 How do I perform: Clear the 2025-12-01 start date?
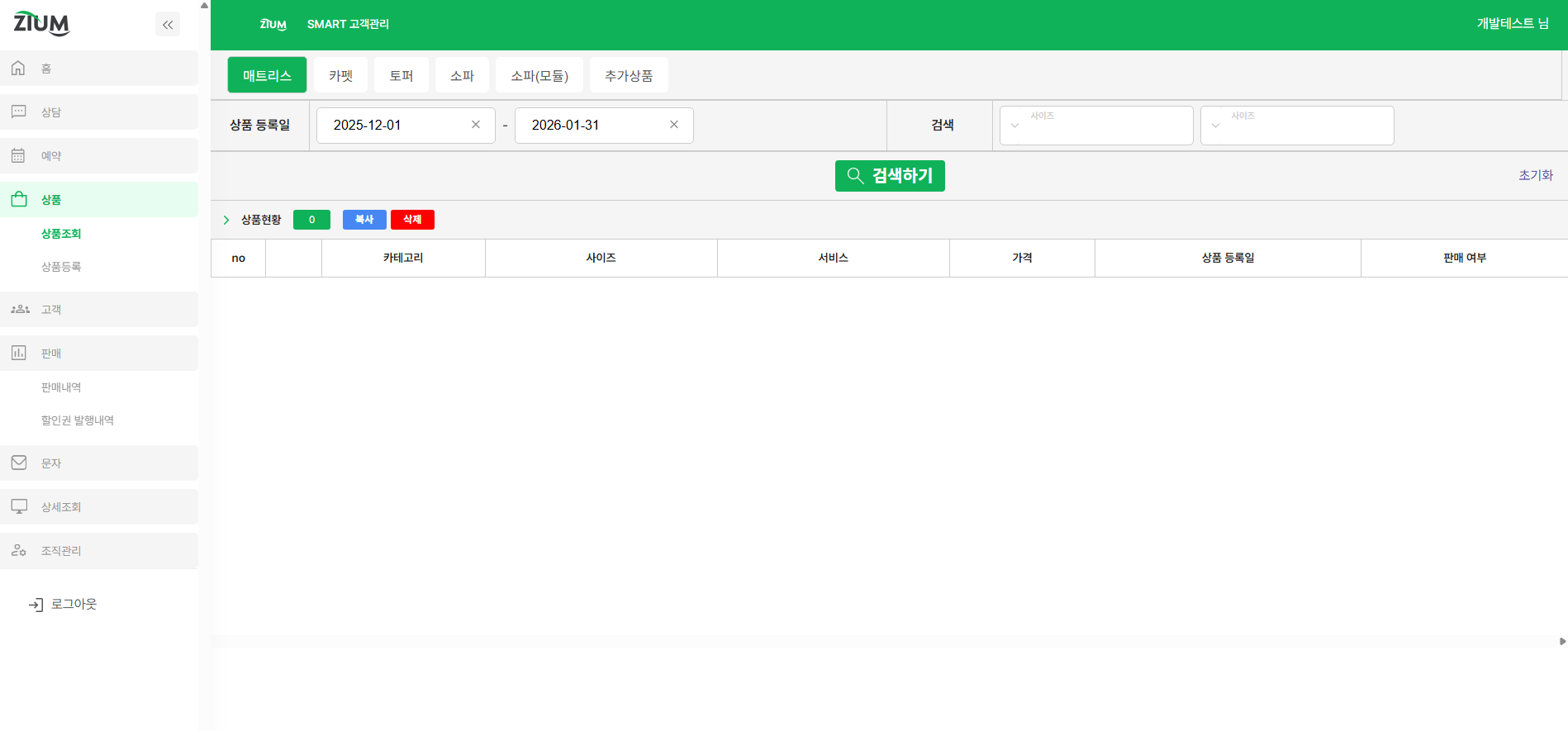(x=476, y=125)
